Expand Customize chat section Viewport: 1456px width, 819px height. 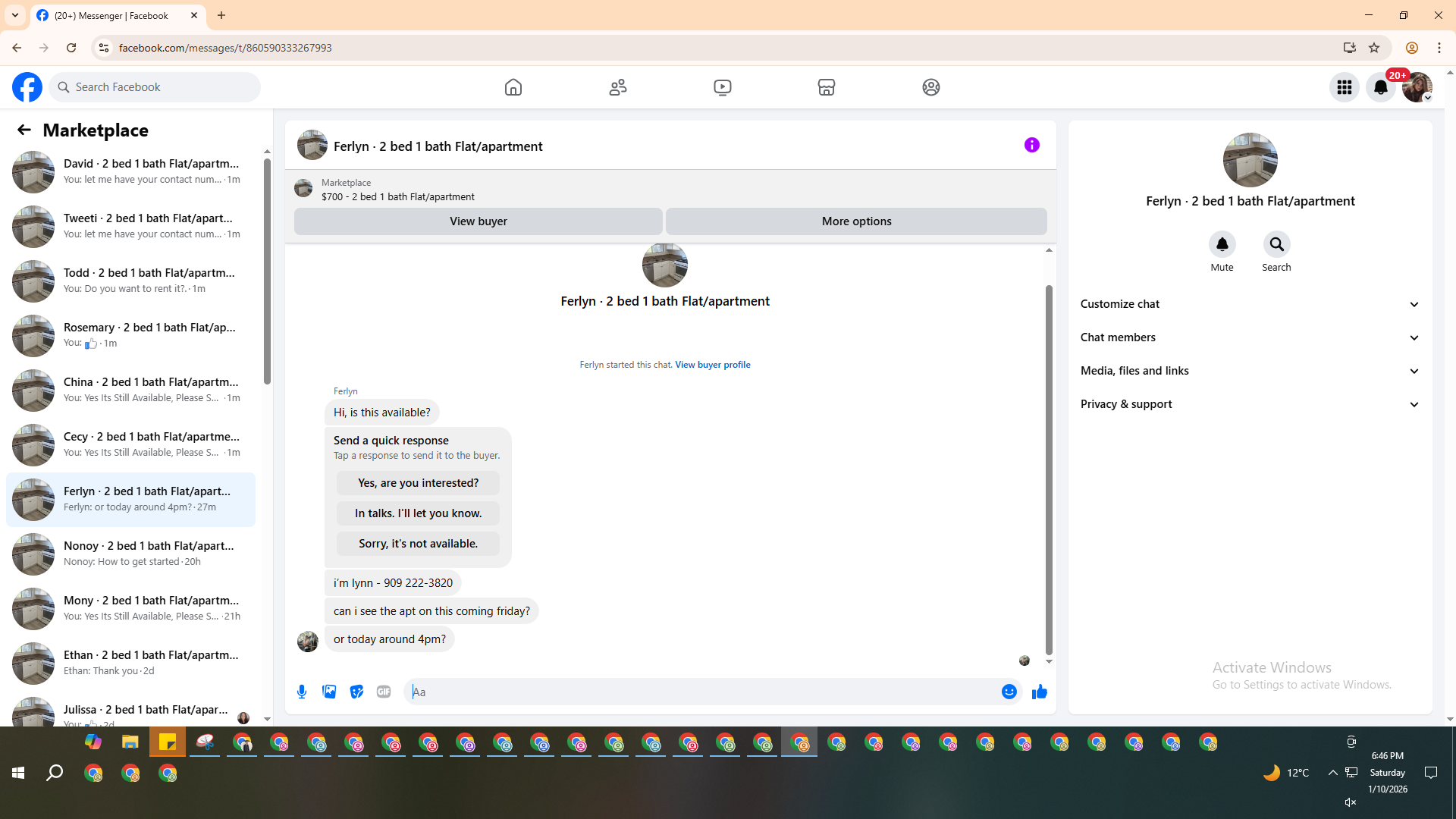1249,304
